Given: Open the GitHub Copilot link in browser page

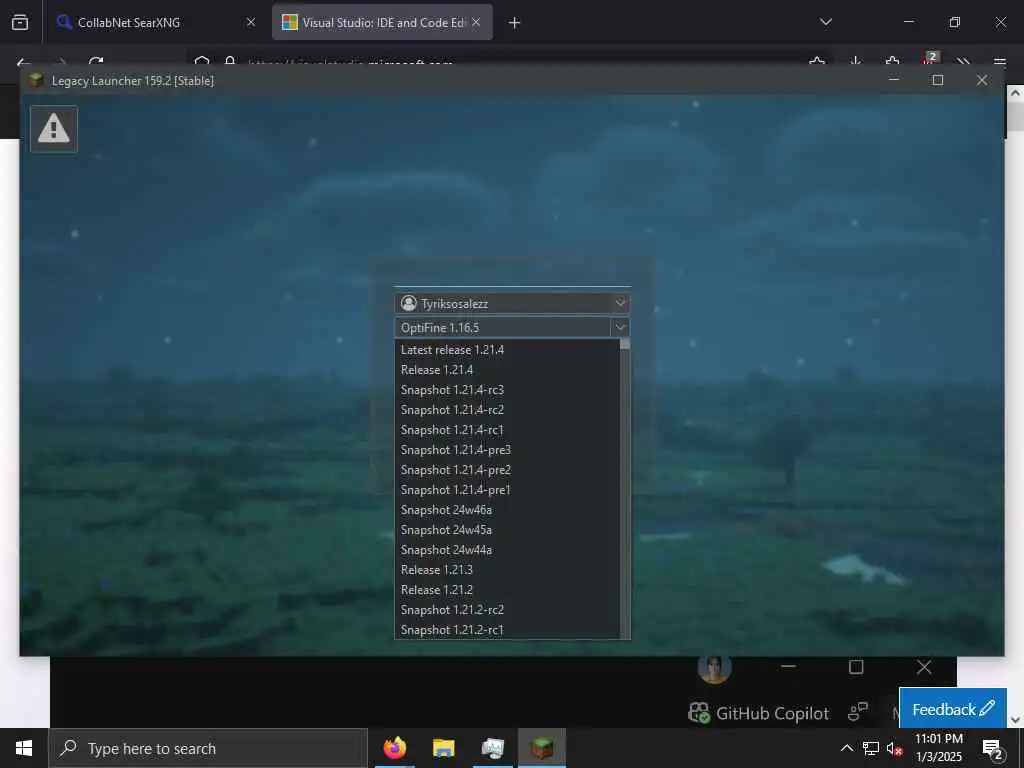Looking at the screenshot, I should coord(759,713).
